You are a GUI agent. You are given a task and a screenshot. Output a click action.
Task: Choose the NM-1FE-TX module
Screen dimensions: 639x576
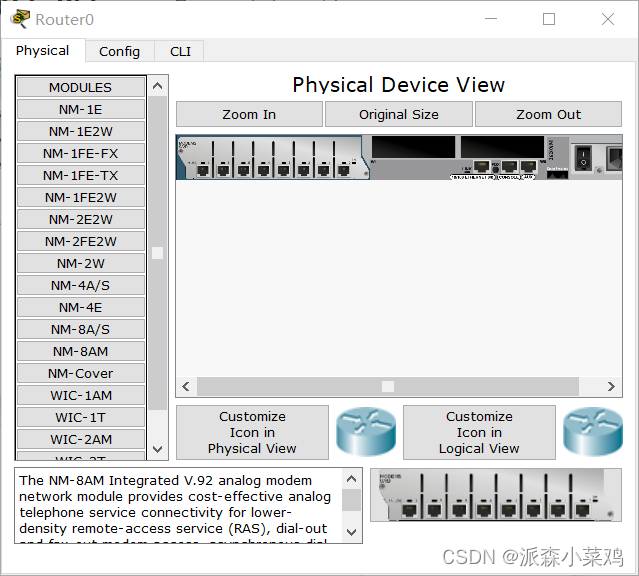click(x=81, y=175)
